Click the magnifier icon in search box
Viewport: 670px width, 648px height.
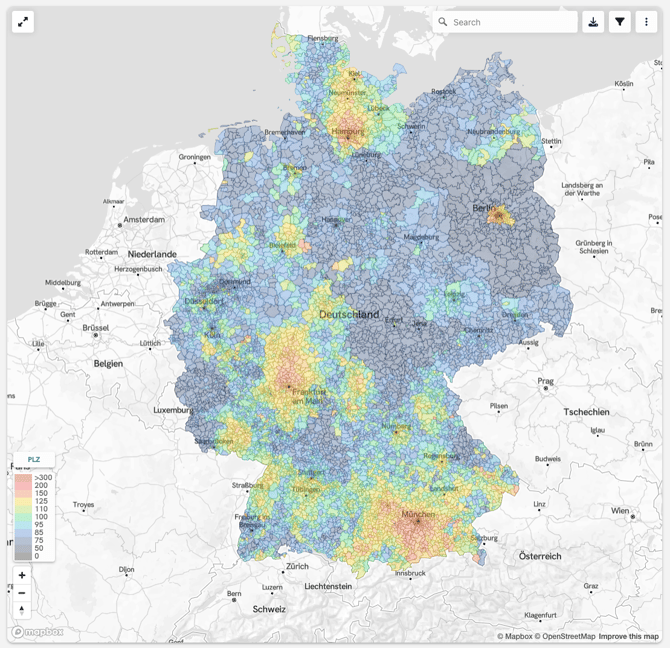(x=443, y=22)
